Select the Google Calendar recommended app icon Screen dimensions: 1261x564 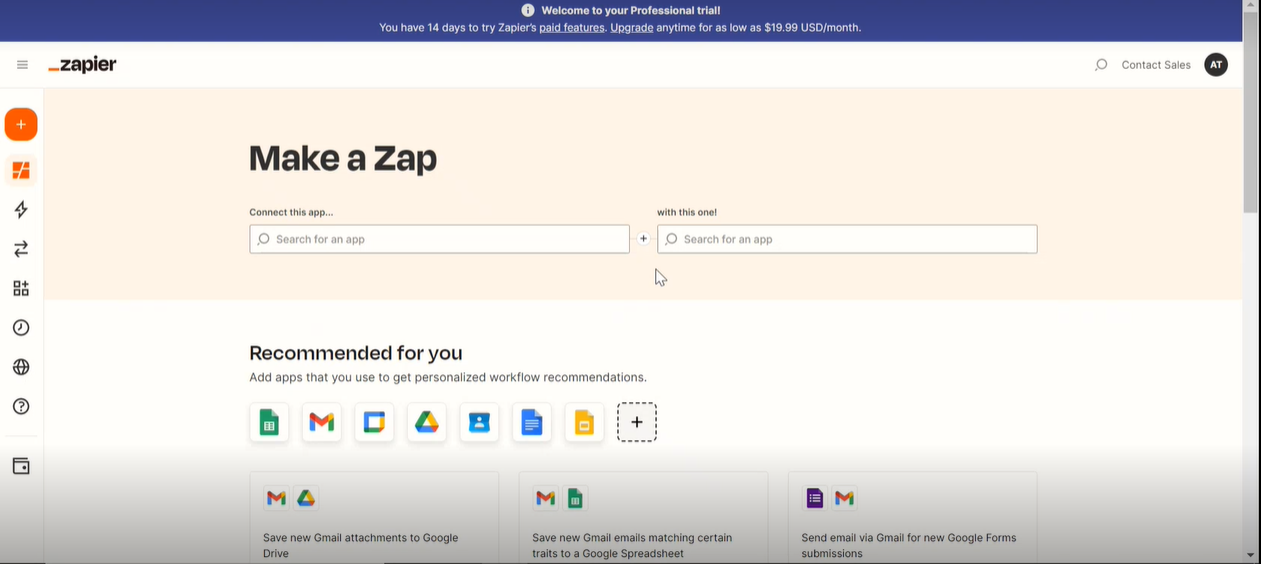coord(374,423)
